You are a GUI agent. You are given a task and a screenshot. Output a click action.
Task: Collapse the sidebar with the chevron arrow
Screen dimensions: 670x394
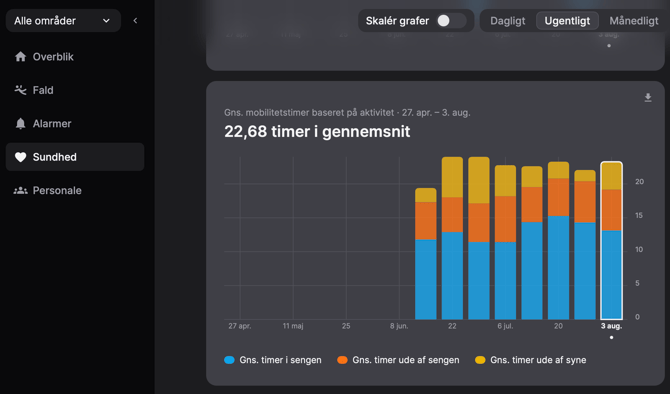(135, 21)
